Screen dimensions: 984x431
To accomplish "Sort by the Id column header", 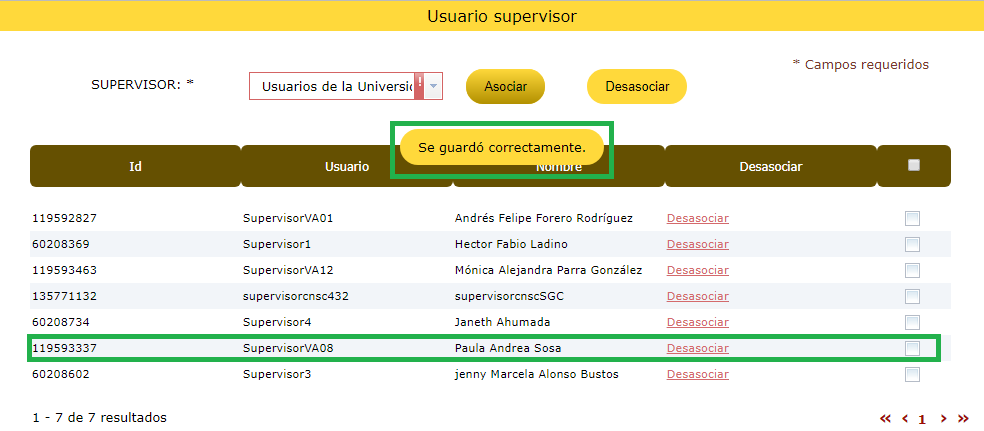I will point(135,167).
